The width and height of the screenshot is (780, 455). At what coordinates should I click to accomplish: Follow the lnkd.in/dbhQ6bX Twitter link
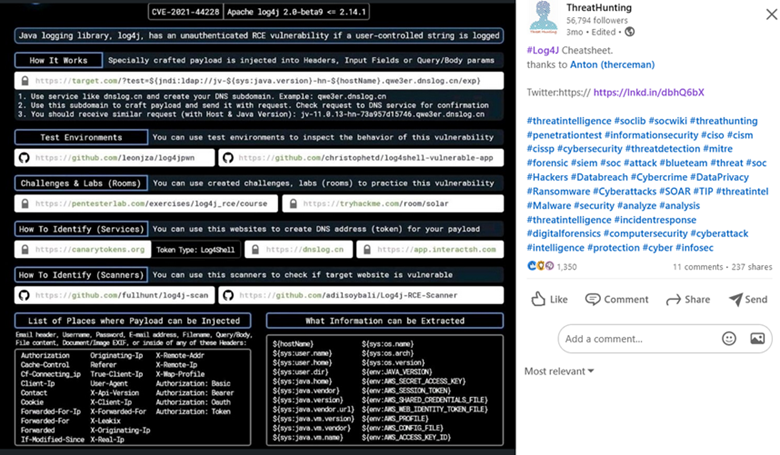coord(648,92)
